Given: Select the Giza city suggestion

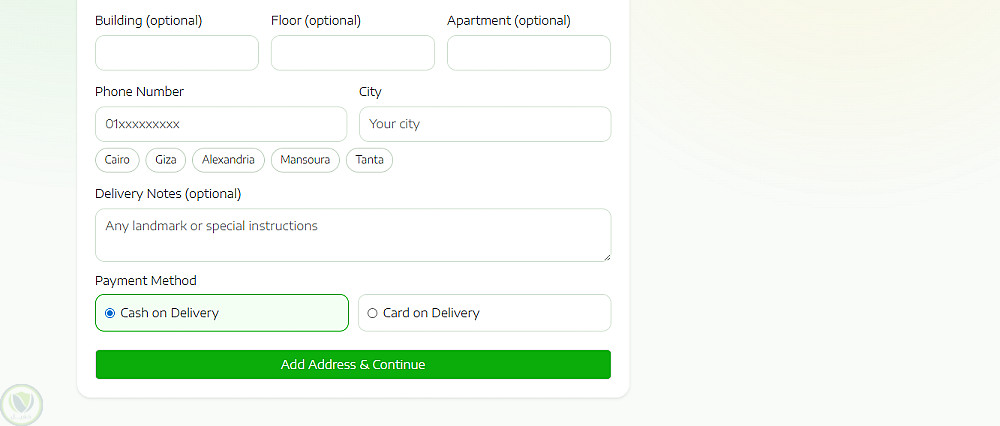Looking at the screenshot, I should point(166,160).
